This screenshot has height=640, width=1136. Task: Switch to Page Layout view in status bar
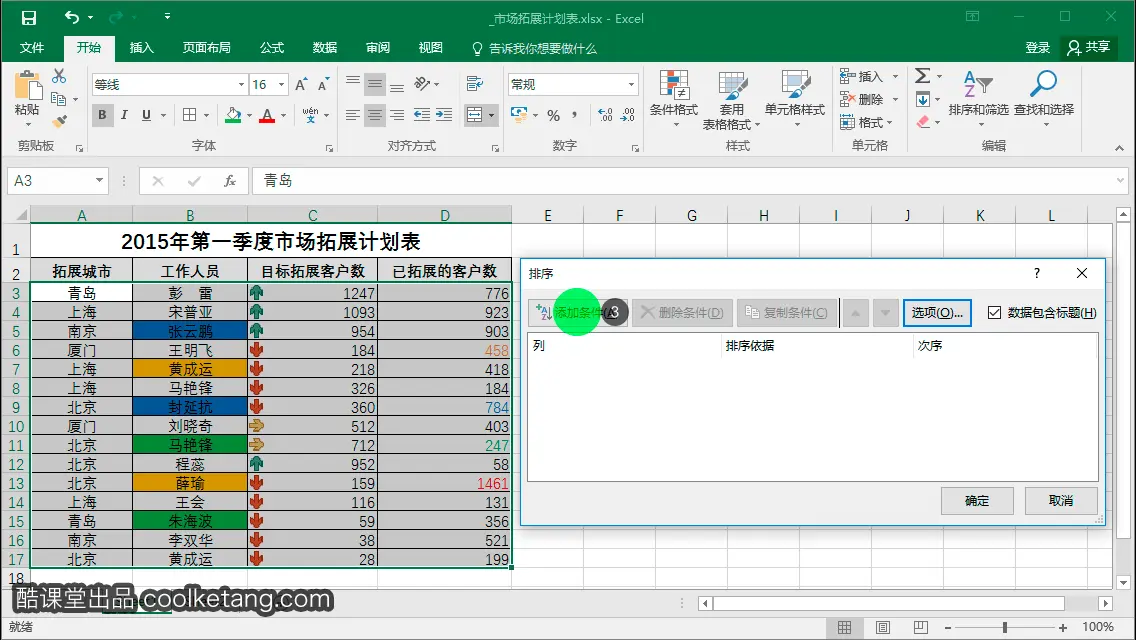(x=882, y=627)
